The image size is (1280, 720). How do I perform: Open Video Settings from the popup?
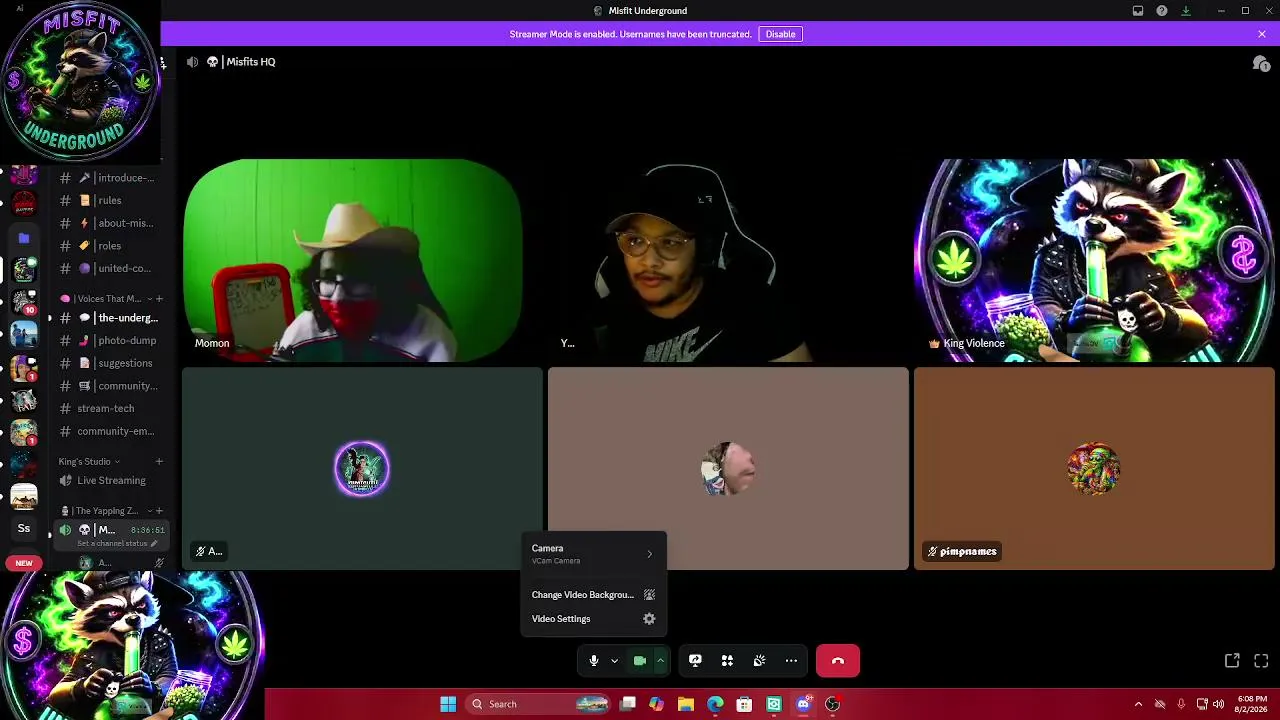point(593,619)
